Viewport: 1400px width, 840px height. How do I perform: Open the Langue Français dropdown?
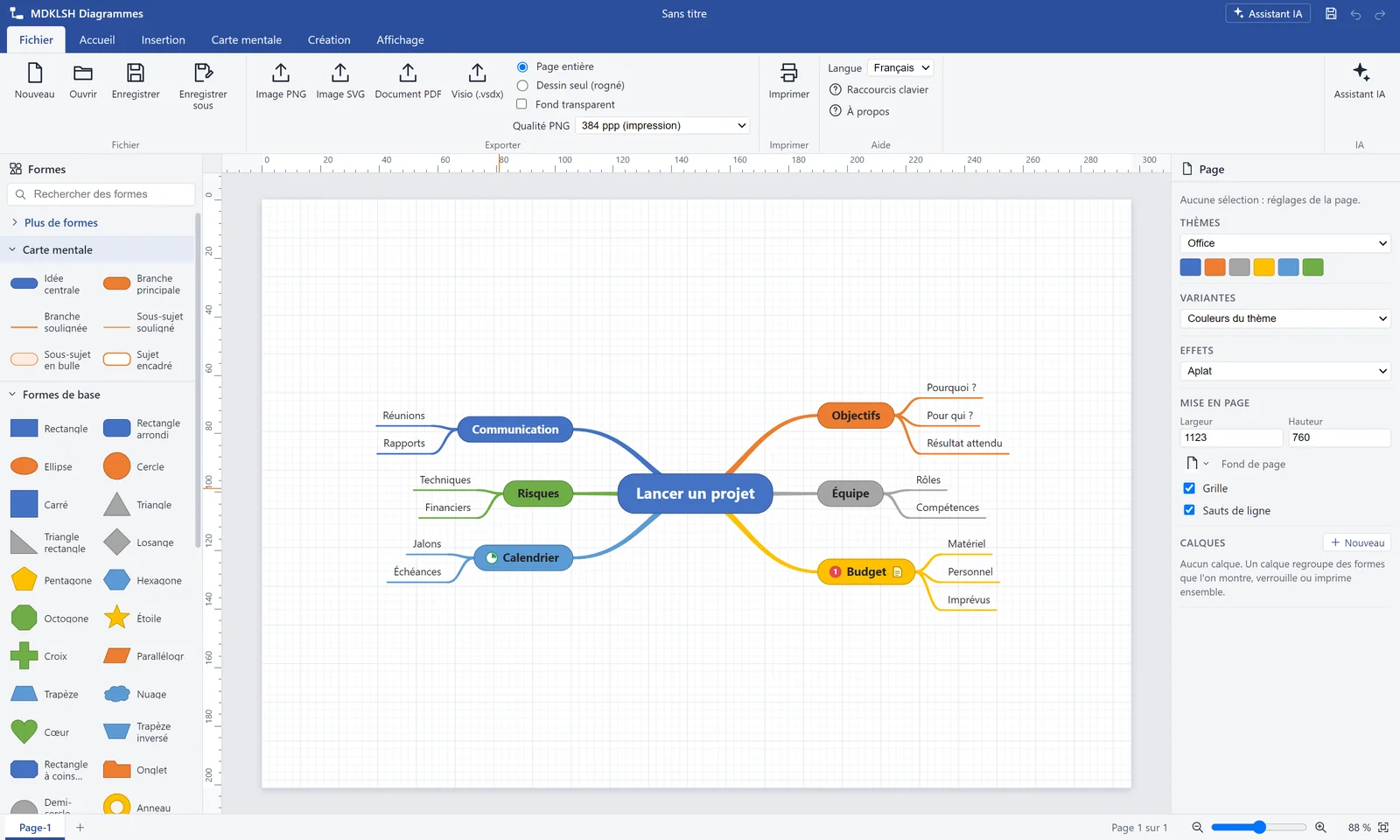click(900, 67)
